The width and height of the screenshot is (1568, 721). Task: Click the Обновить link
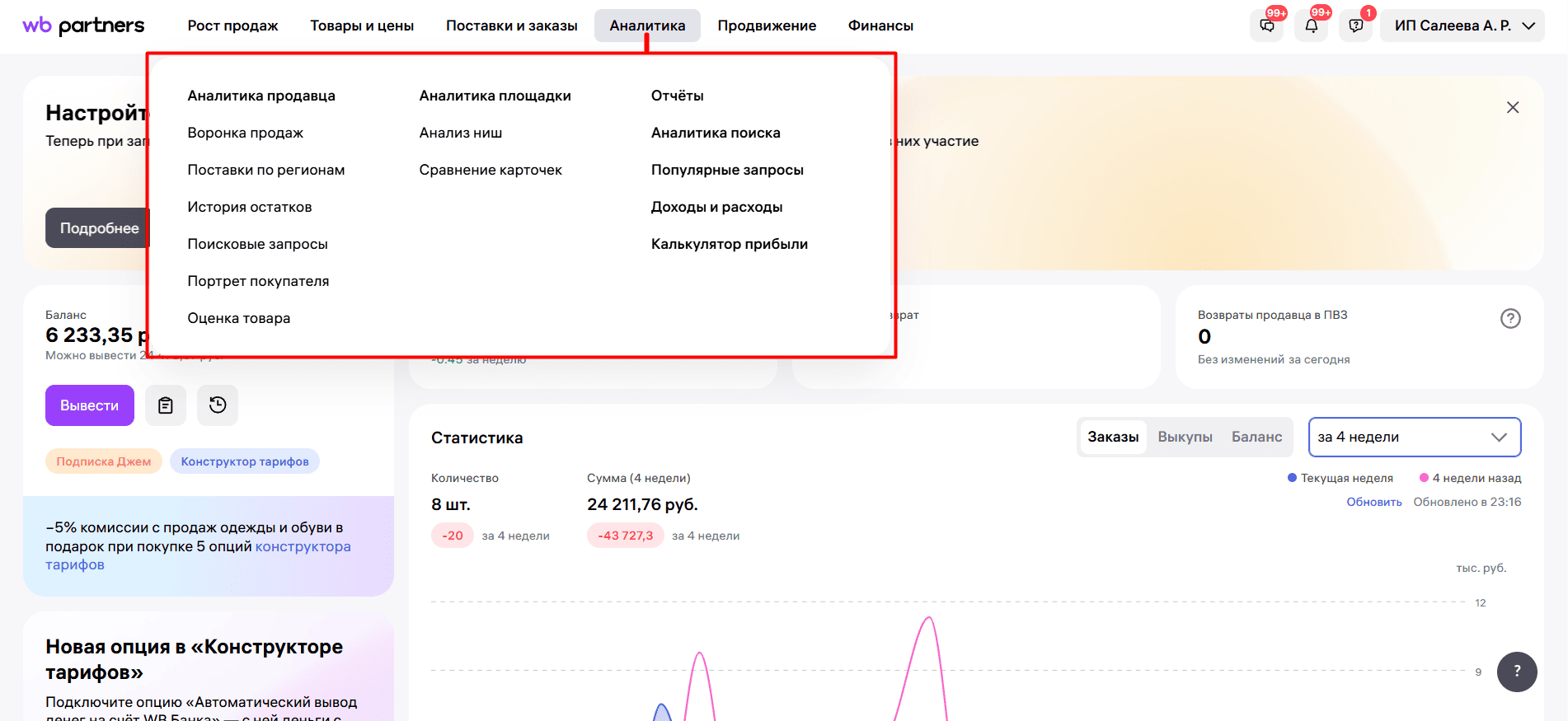(x=1374, y=502)
